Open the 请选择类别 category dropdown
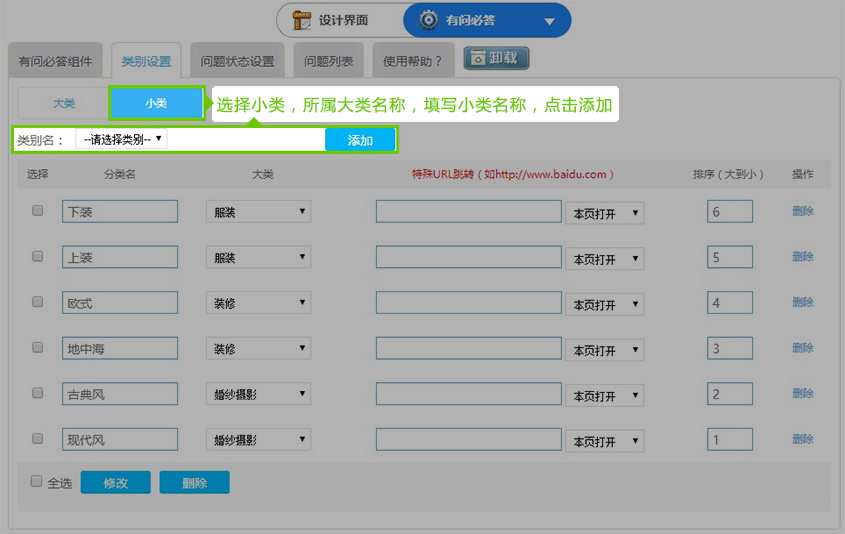Screen dimensions: 845x534 point(122,140)
